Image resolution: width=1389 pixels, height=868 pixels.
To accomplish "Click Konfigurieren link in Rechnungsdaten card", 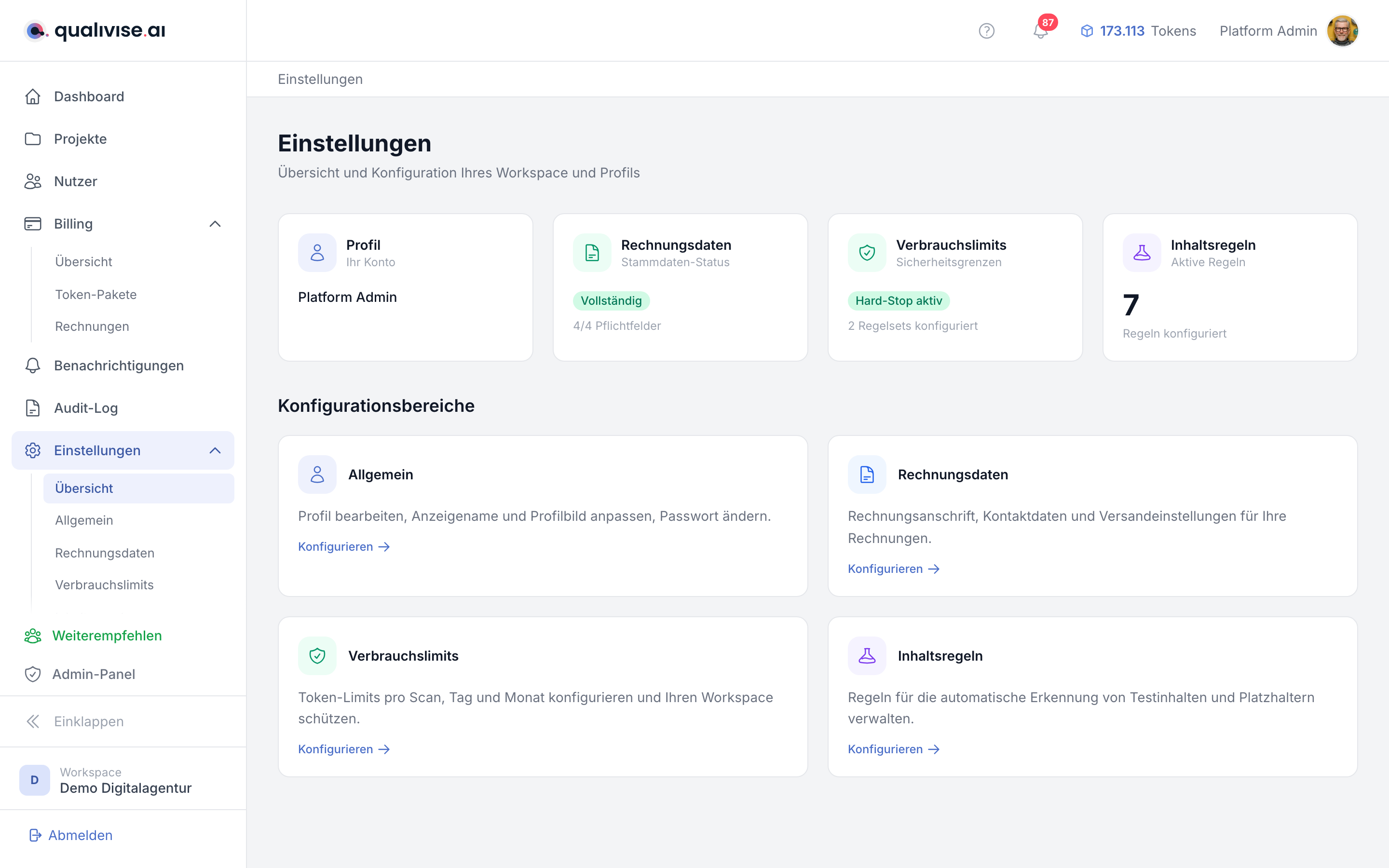I will 894,569.
